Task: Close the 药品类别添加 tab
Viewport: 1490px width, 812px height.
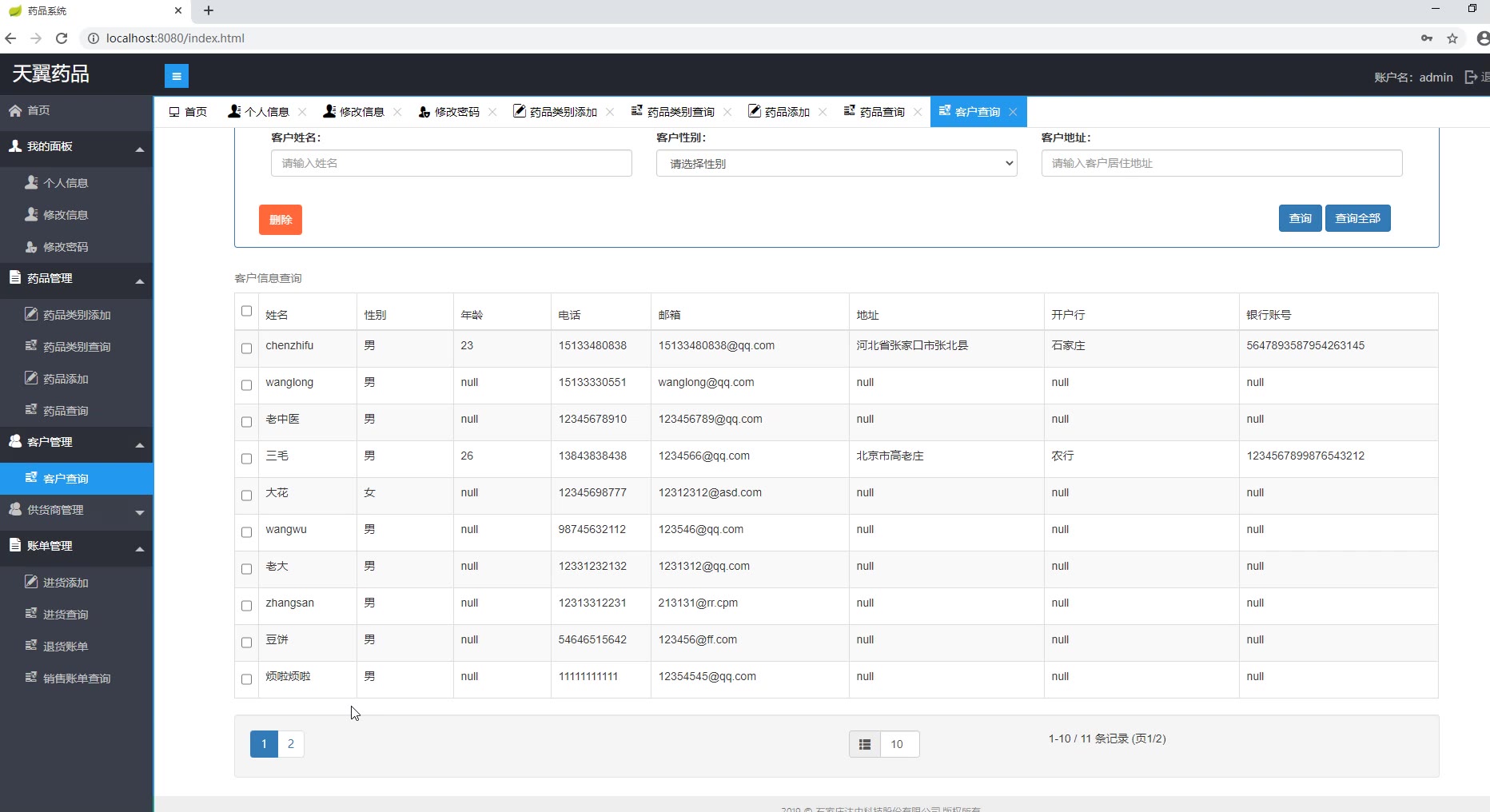Action: (x=610, y=112)
